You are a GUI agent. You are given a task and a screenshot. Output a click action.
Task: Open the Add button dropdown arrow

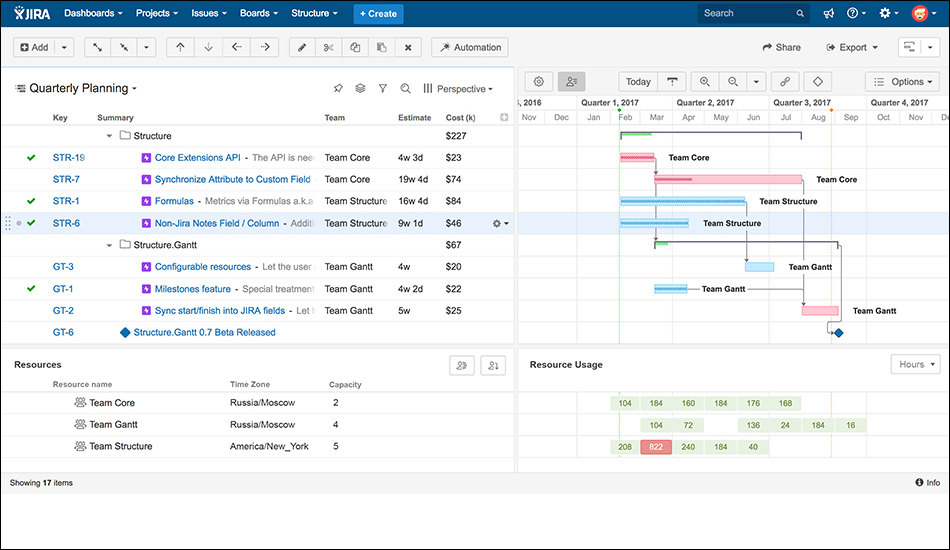(x=64, y=47)
